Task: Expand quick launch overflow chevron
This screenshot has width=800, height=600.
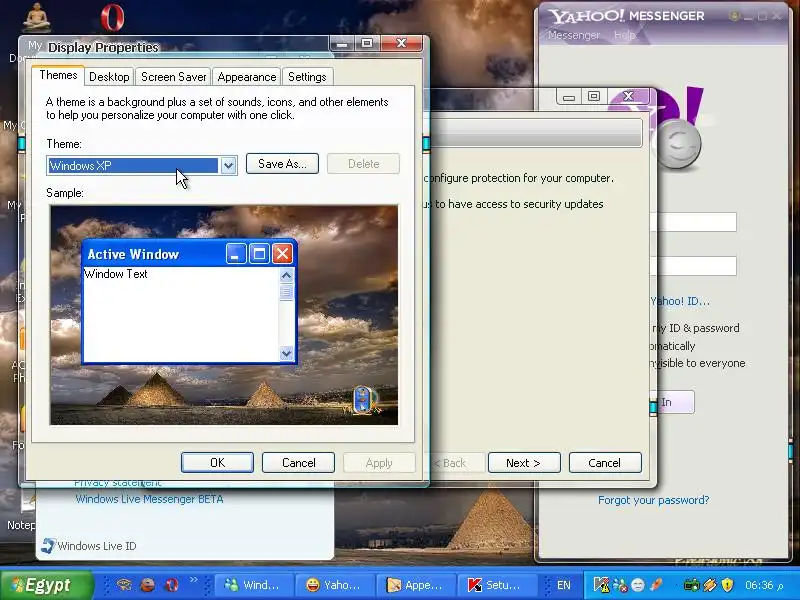Action: coord(194,580)
